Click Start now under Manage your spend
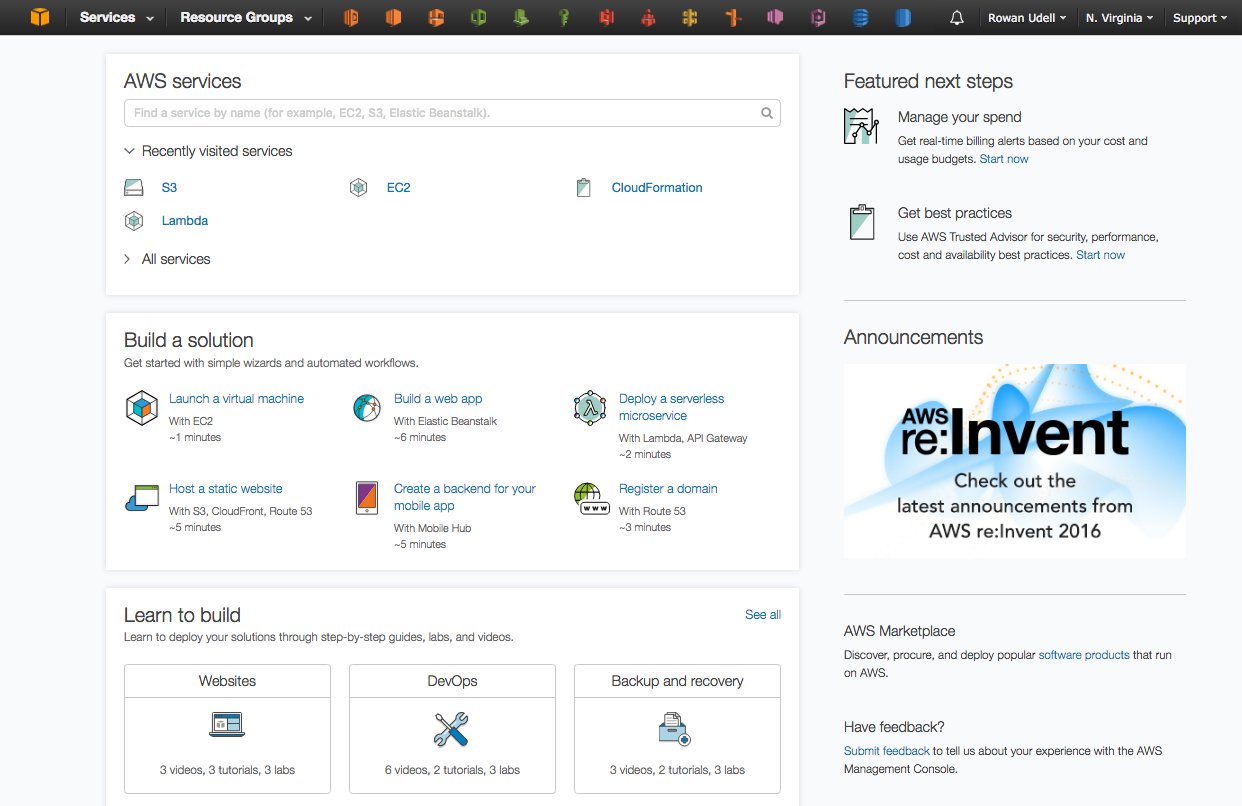The height and width of the screenshot is (806, 1242). 1004,159
